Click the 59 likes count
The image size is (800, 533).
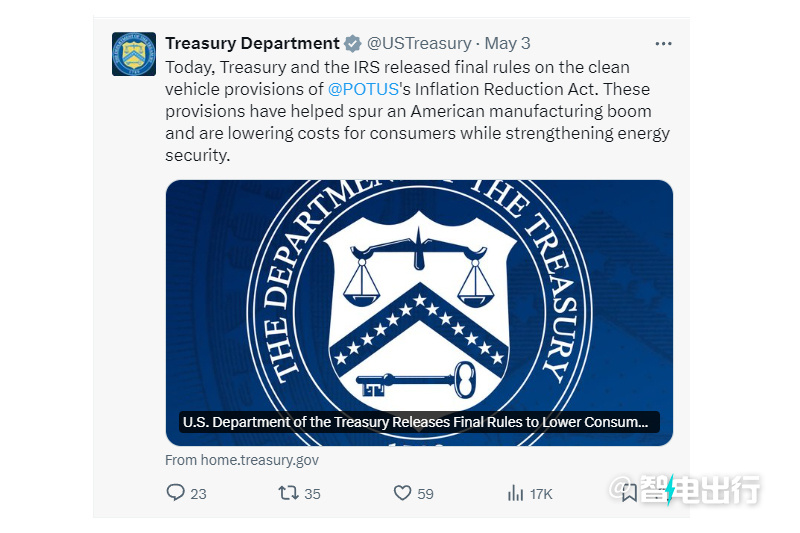(x=426, y=494)
